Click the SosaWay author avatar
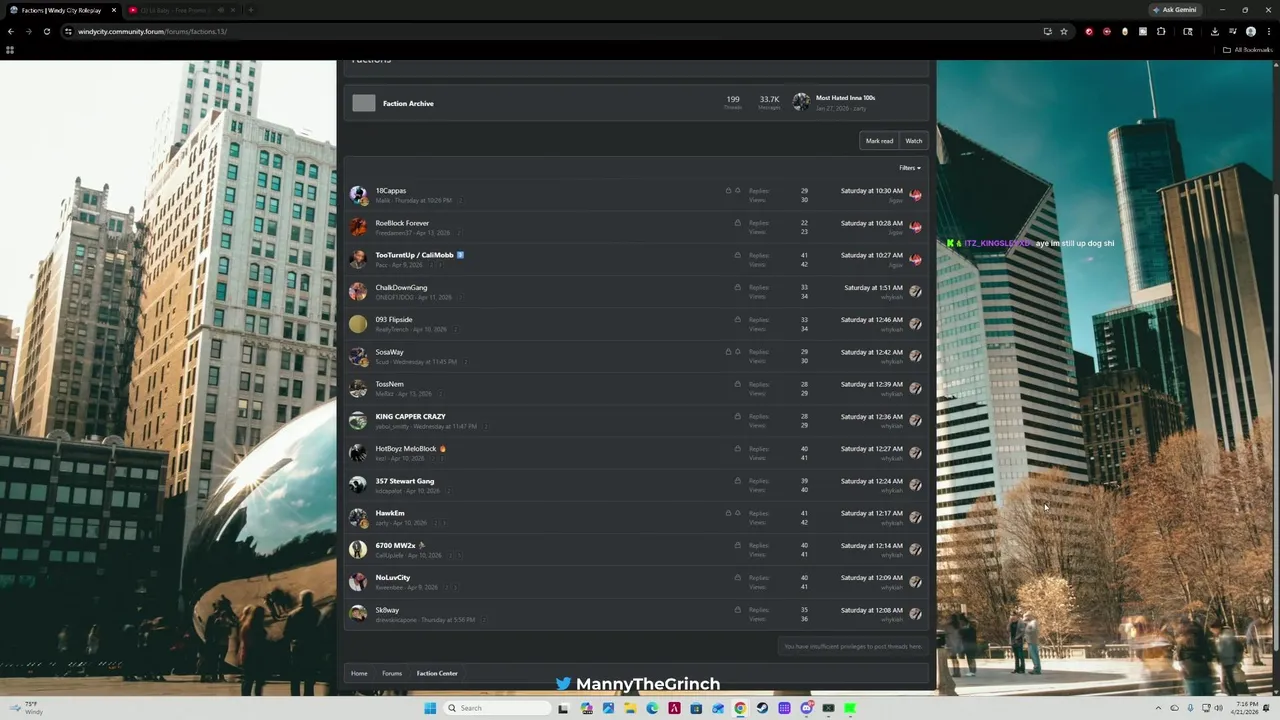Screen dimensions: 1280x720 pyautogui.click(x=358, y=356)
